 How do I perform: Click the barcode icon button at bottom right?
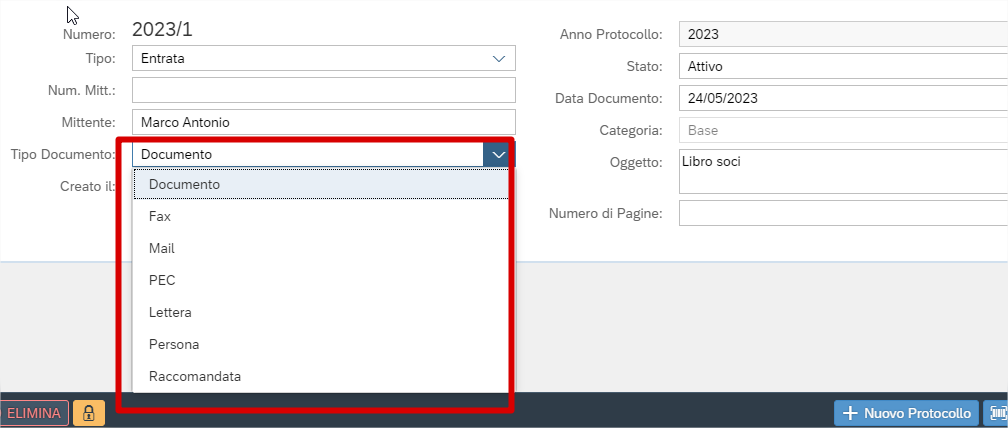(x=996, y=413)
